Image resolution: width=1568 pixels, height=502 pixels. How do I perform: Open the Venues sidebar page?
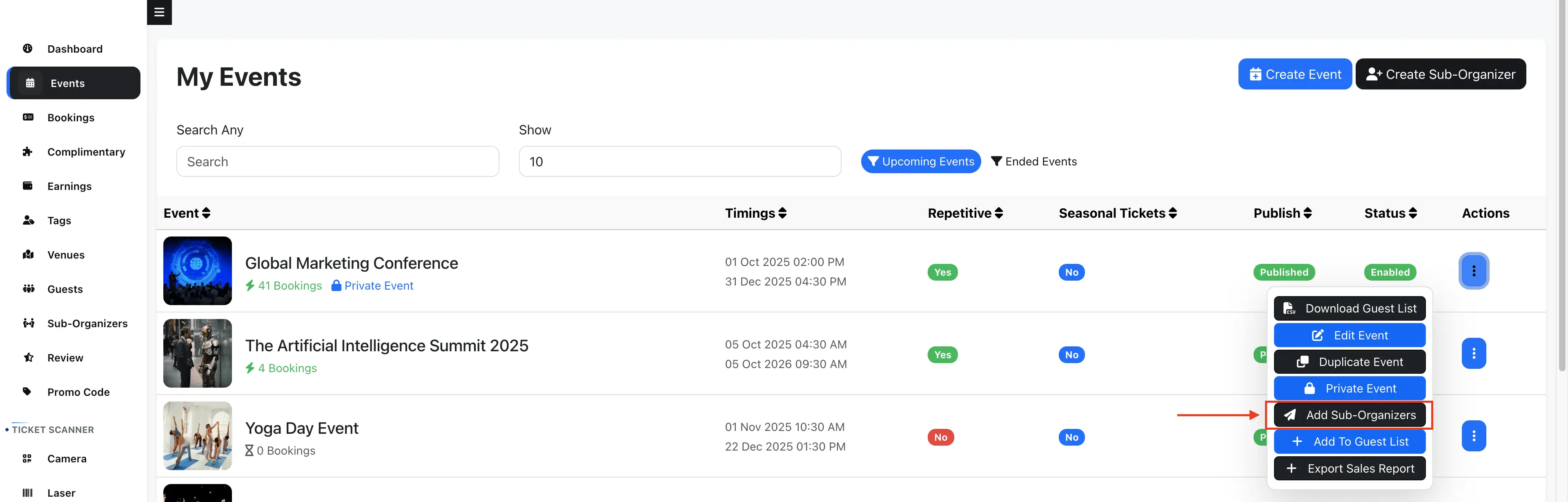[x=66, y=254]
